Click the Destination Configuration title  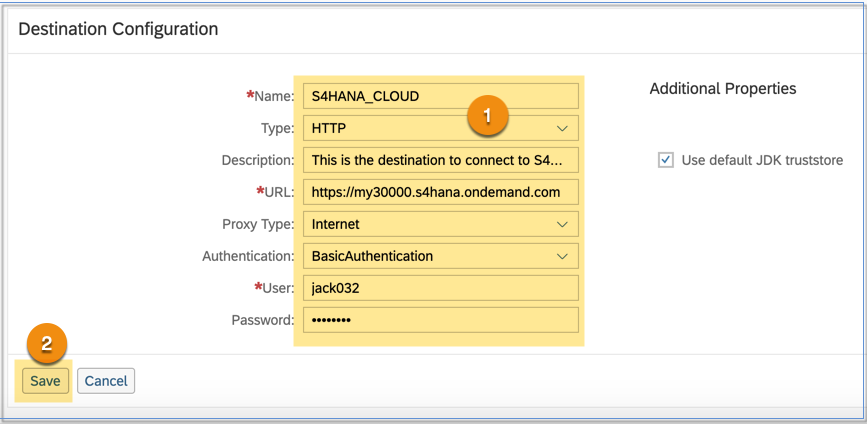tap(118, 29)
